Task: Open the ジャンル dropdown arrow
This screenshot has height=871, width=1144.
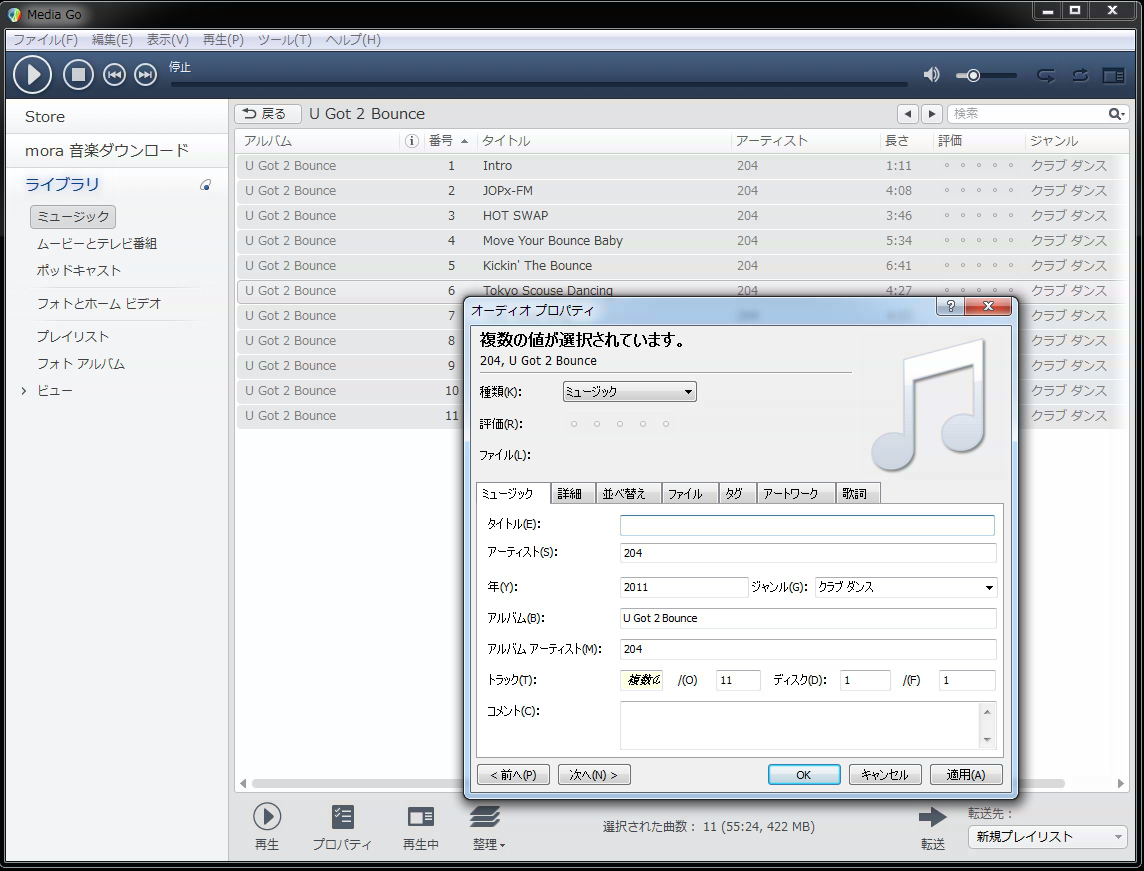Action: pyautogui.click(x=989, y=587)
